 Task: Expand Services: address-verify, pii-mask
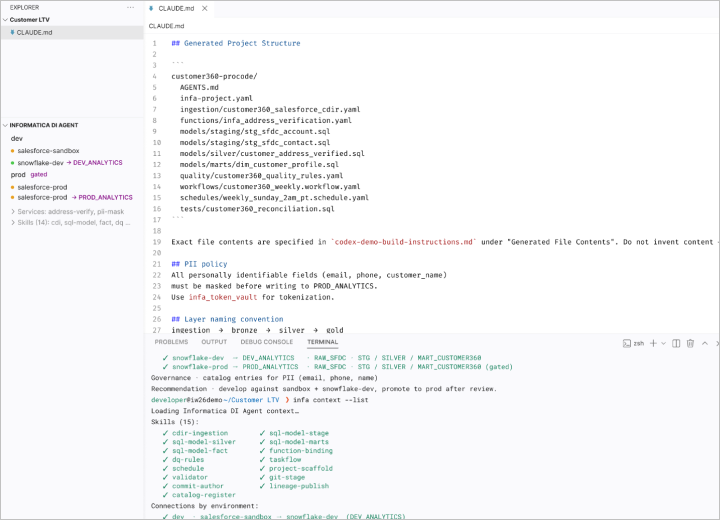point(71,212)
